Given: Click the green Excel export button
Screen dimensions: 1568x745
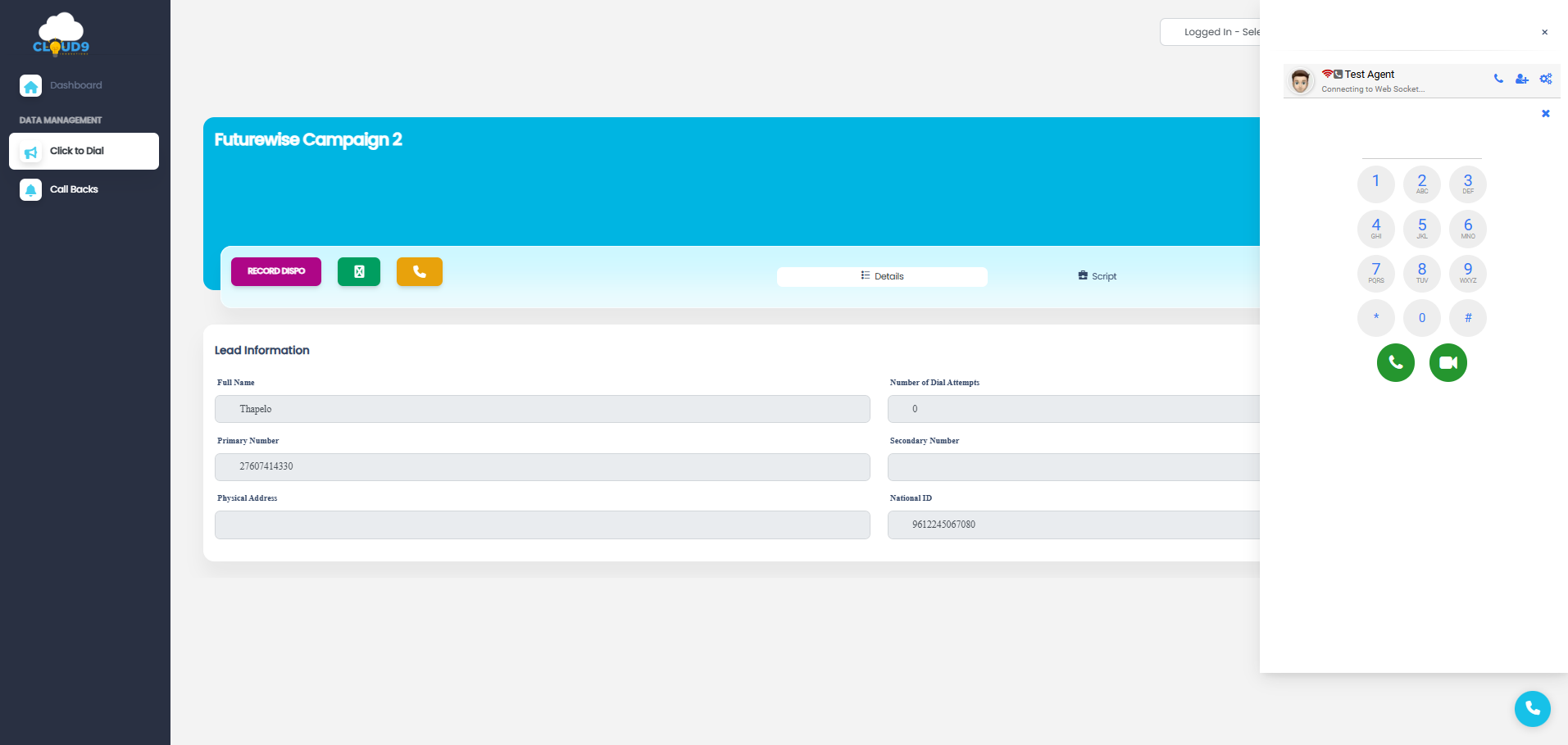Looking at the screenshot, I should click(359, 271).
